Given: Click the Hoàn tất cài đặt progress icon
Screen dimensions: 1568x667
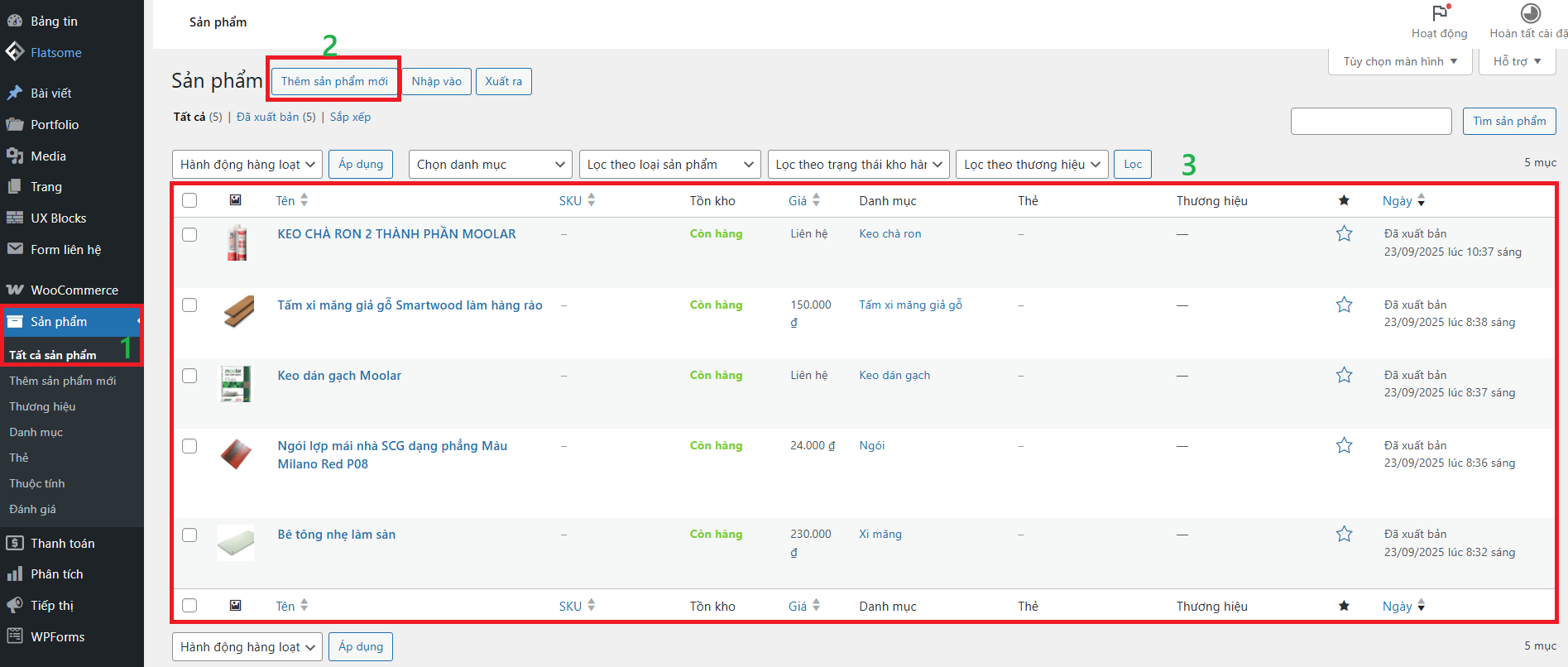Looking at the screenshot, I should click(x=1530, y=13).
